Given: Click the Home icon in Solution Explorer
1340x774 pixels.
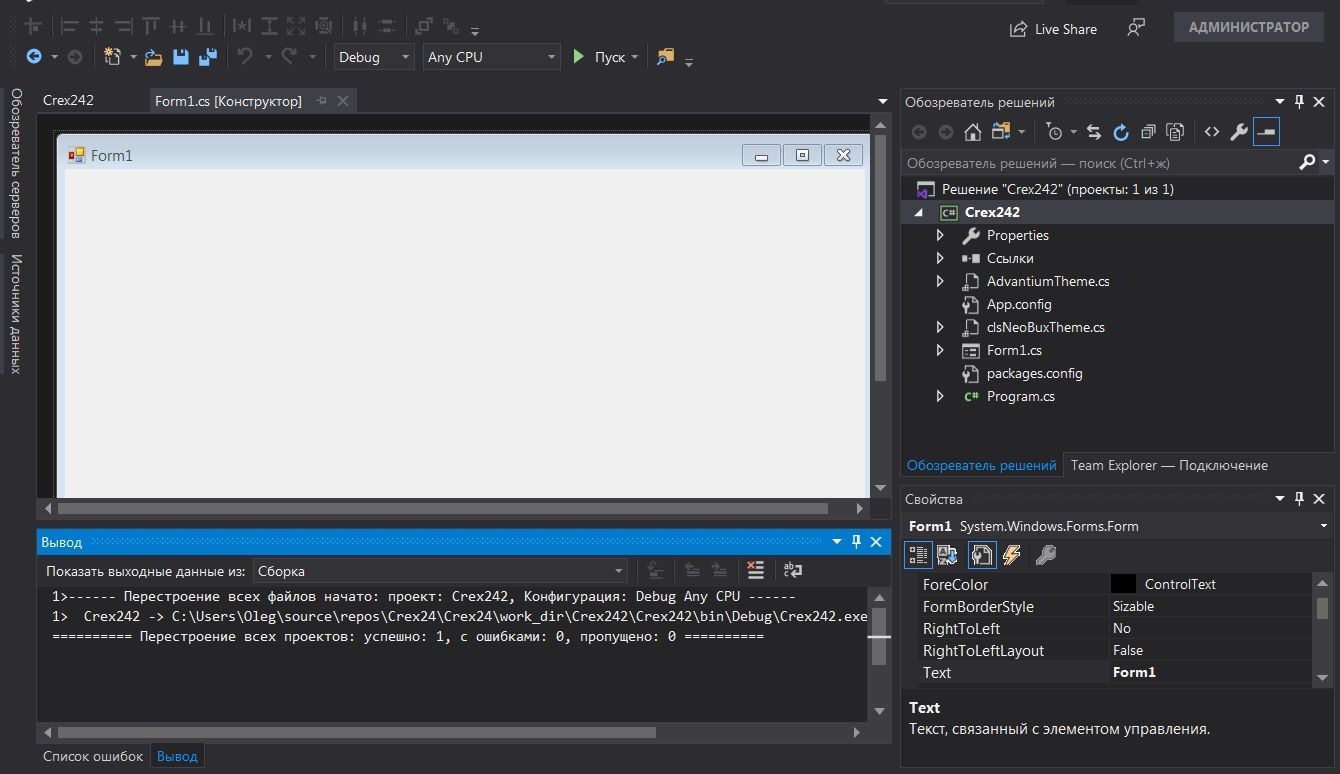Looking at the screenshot, I should pyautogui.click(x=972, y=132).
